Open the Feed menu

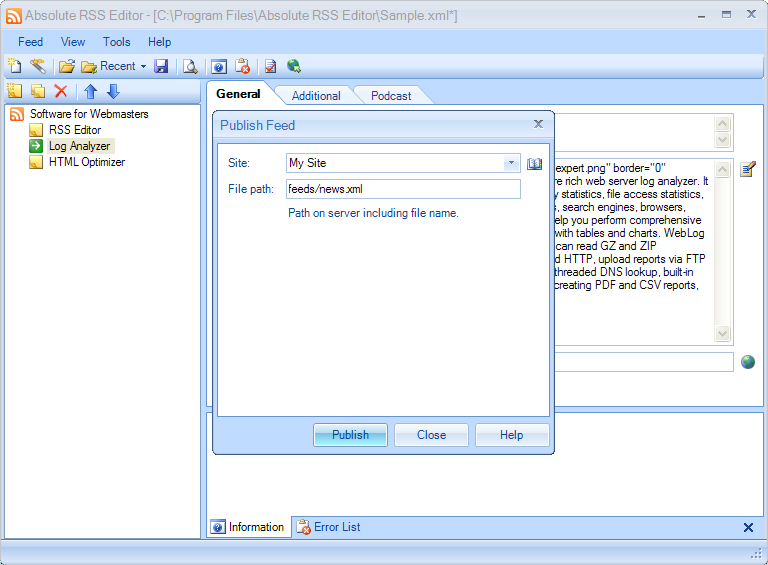point(30,42)
